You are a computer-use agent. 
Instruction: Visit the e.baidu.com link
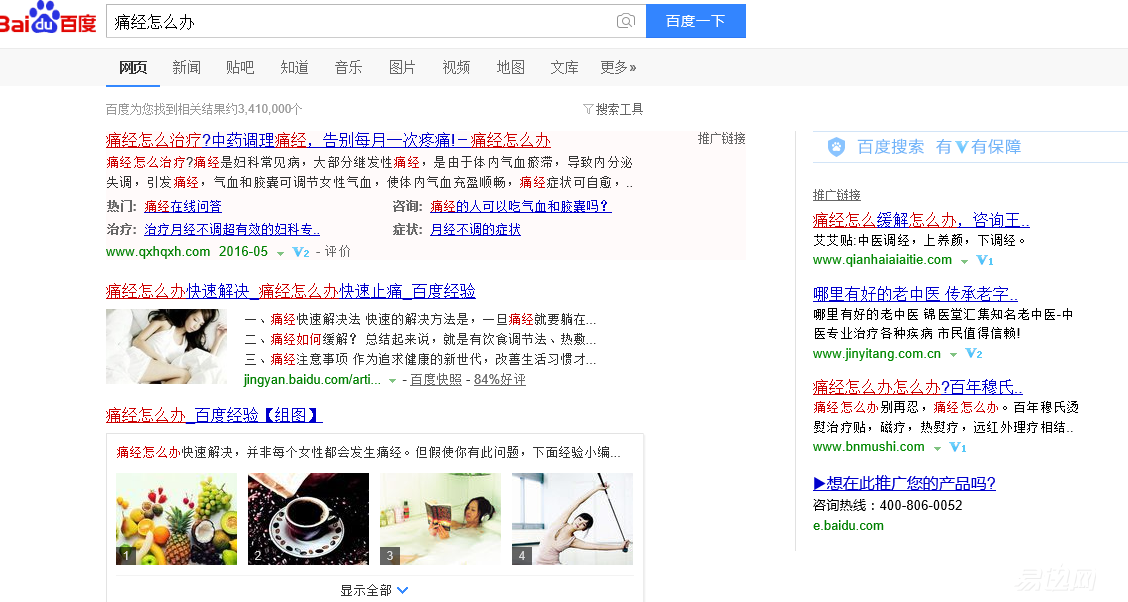[849, 526]
